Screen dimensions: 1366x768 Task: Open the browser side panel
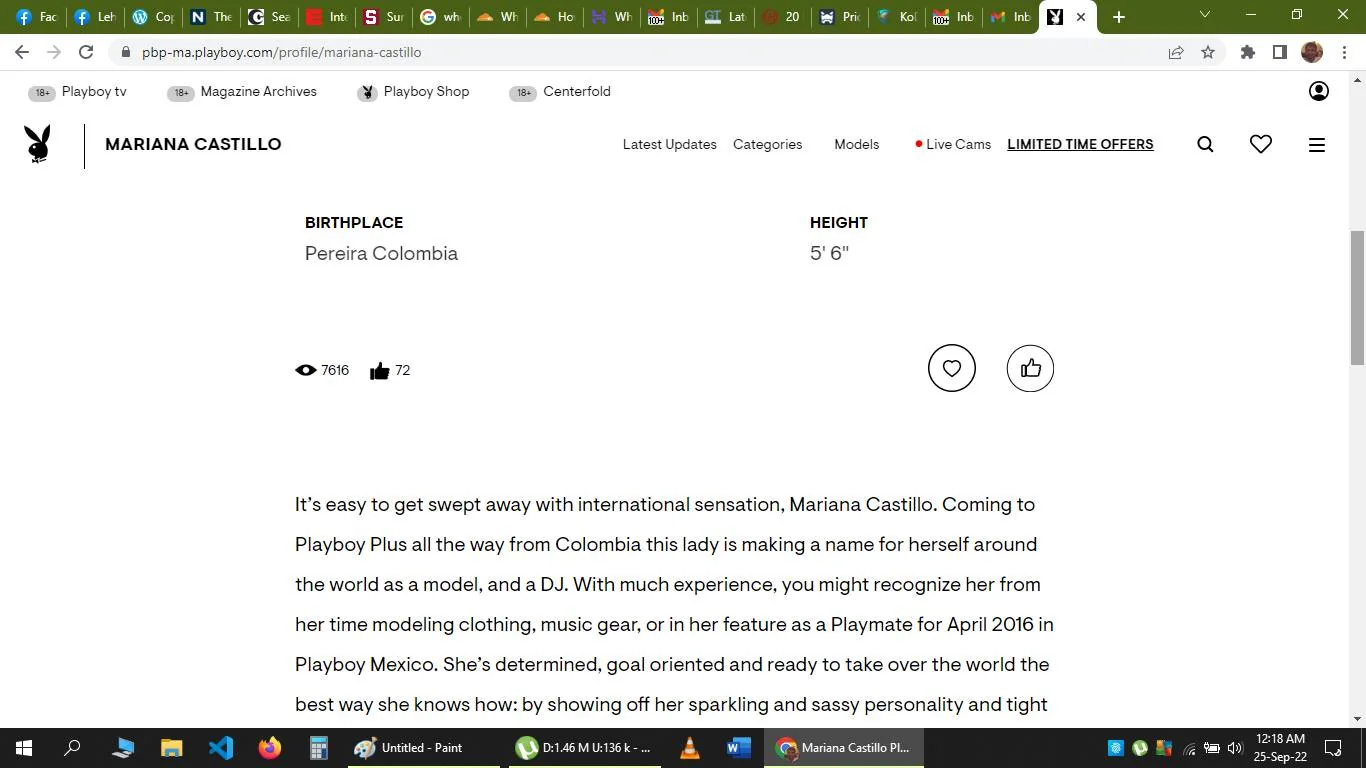point(1279,52)
